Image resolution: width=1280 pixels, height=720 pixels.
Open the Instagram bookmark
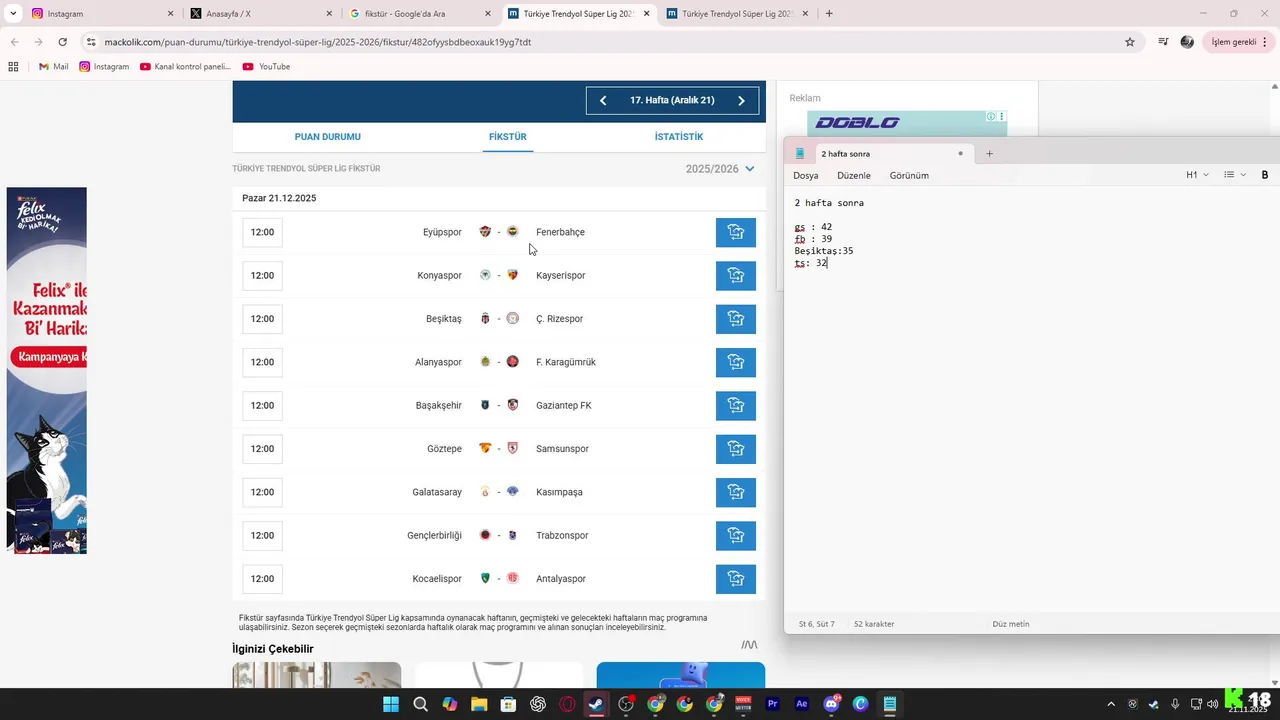(104, 66)
